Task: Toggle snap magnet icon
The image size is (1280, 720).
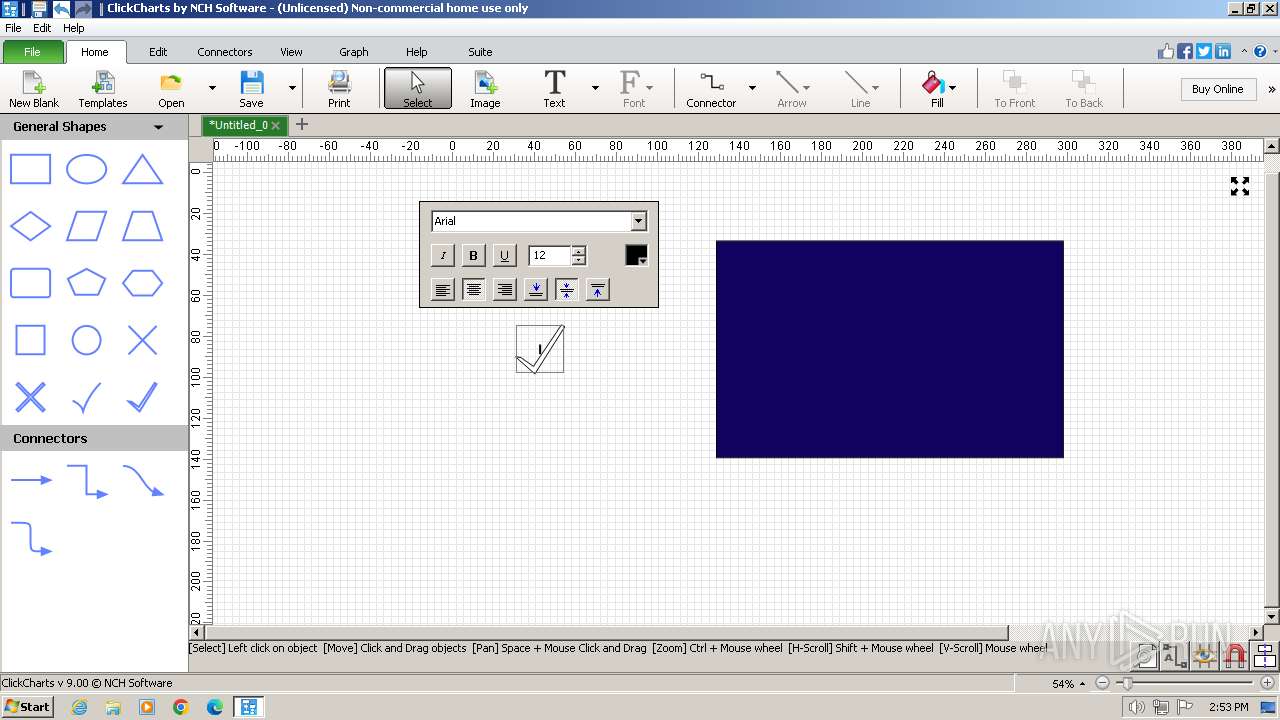Action: tap(1235, 656)
